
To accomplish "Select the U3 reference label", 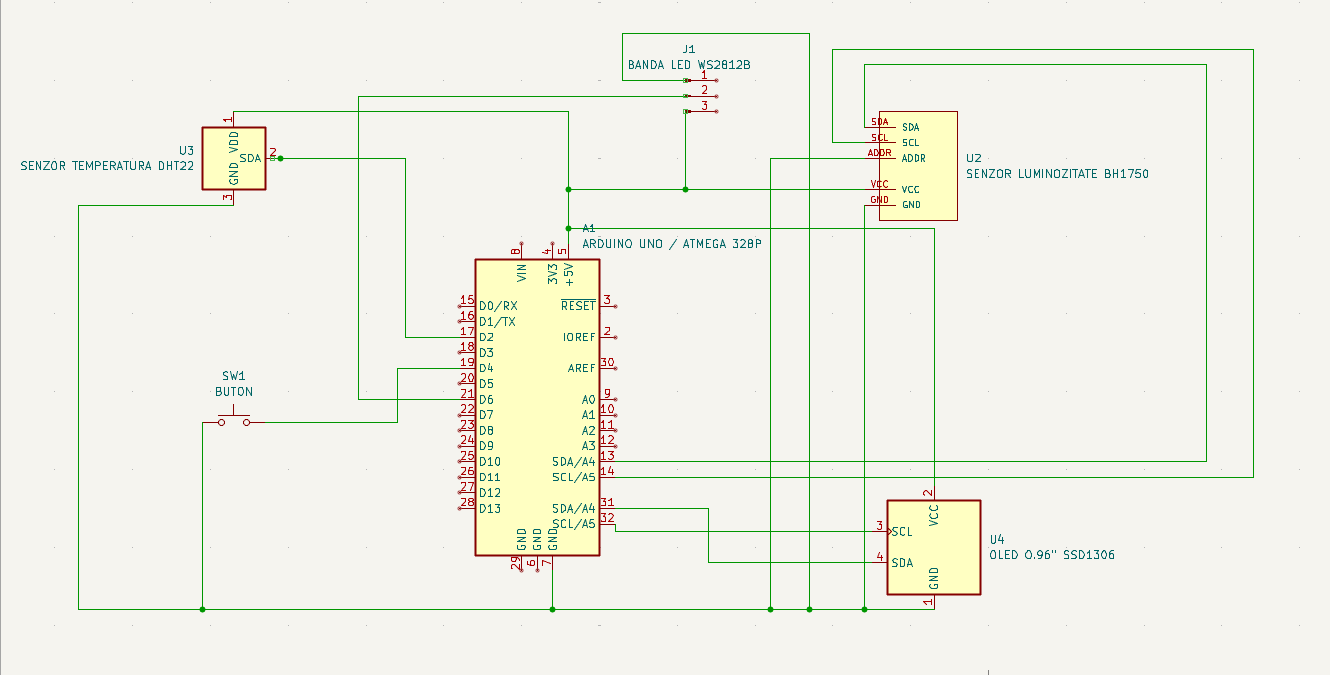I will tap(186, 150).
